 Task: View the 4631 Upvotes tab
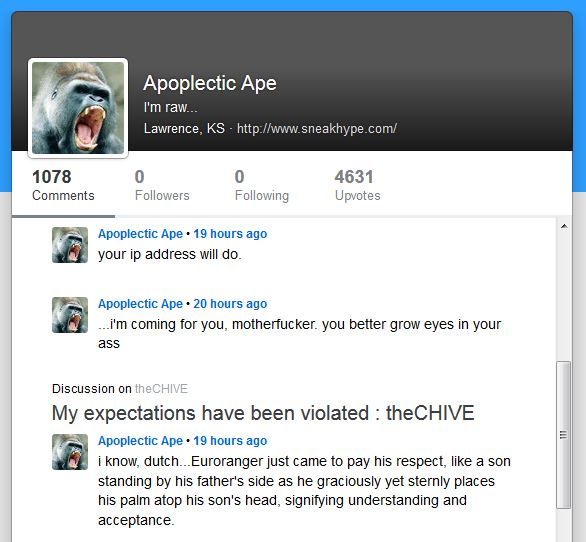(358, 185)
